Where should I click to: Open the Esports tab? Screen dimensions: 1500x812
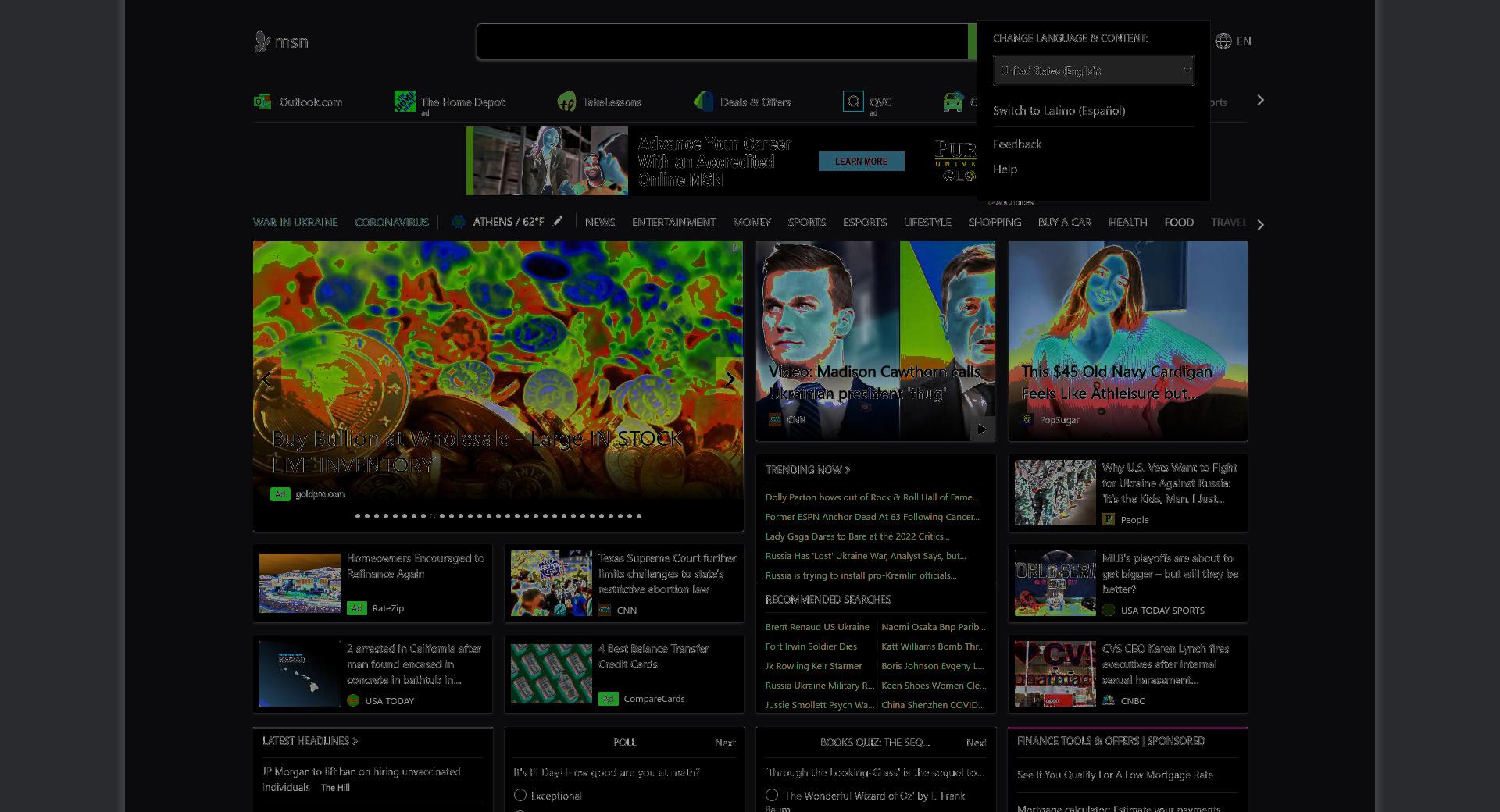pos(864,222)
